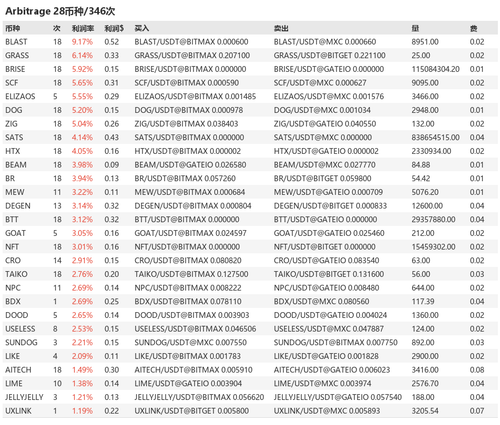Click the 1.49% profit rate for AITECH
This screenshot has height=425, width=500.
tap(82, 370)
